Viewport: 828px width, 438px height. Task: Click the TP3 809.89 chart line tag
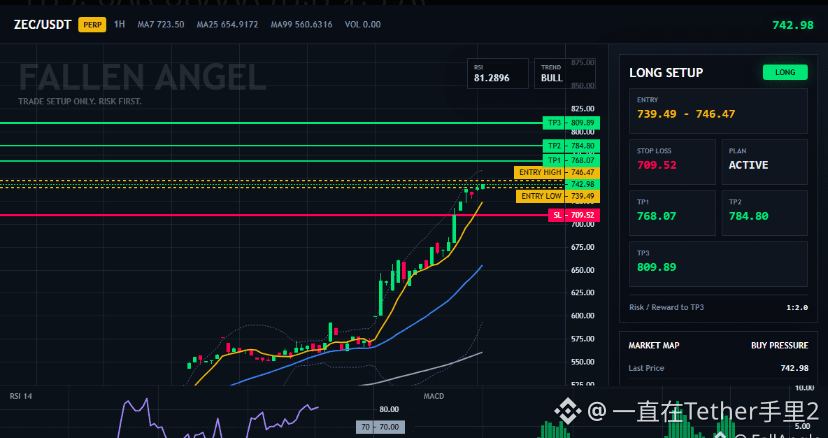click(571, 123)
